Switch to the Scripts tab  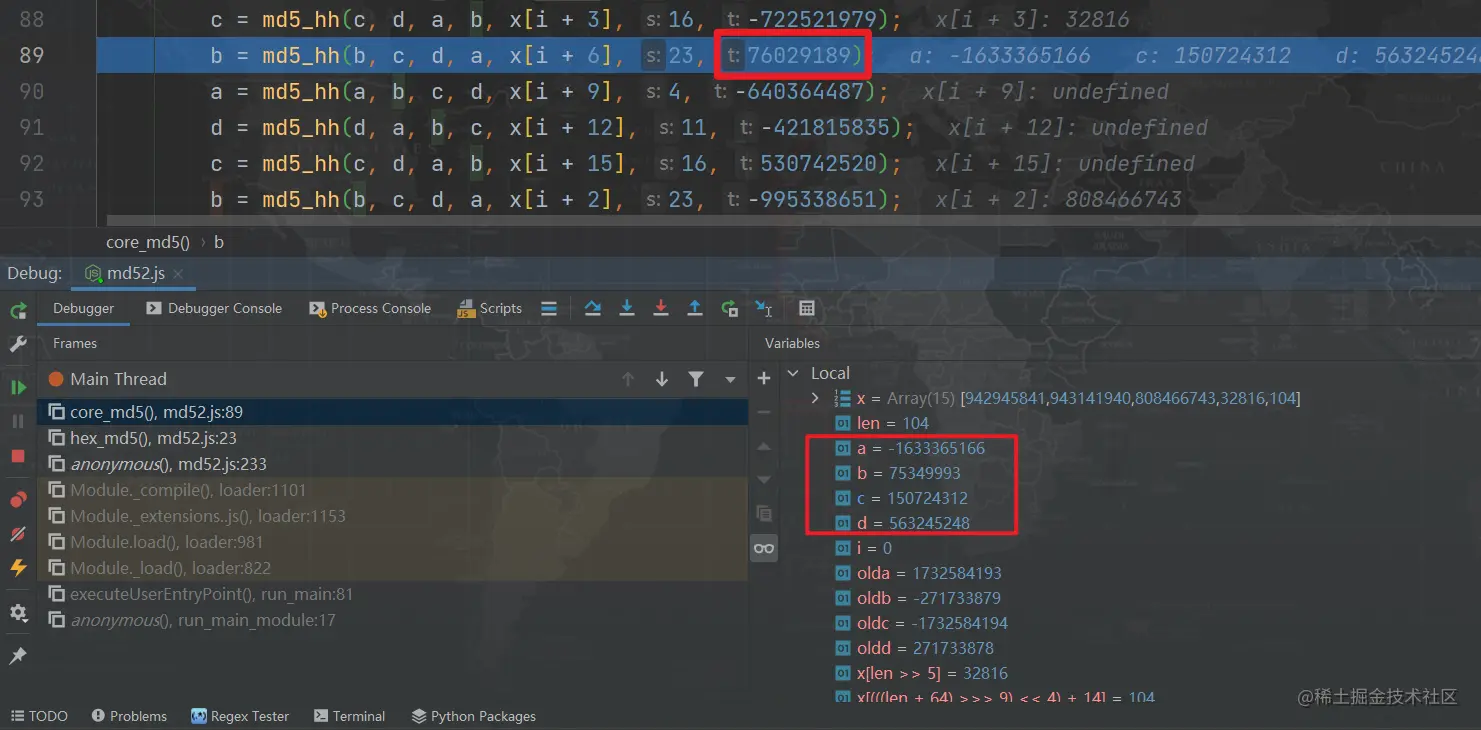tap(490, 308)
